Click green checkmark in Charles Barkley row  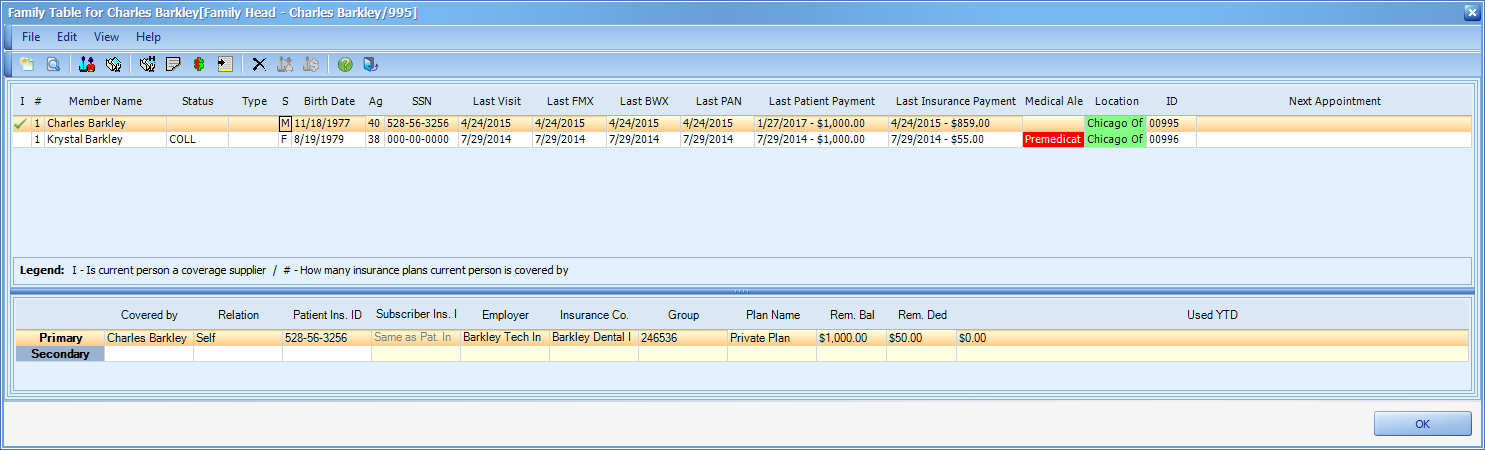click(20, 123)
